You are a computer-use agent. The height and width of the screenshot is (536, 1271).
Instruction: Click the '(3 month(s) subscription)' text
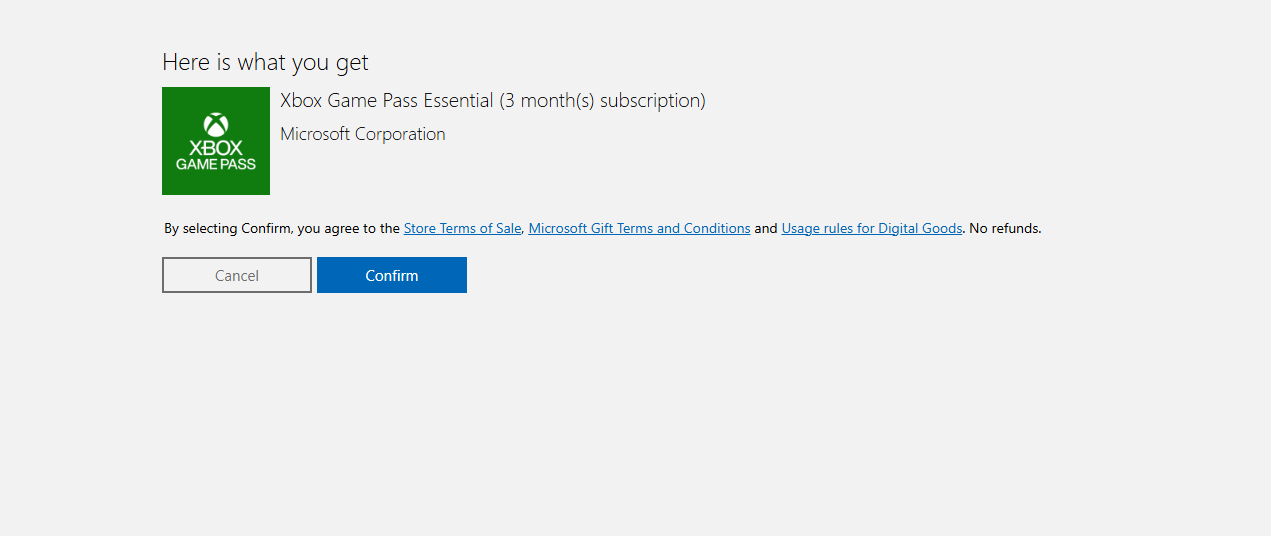(x=602, y=101)
